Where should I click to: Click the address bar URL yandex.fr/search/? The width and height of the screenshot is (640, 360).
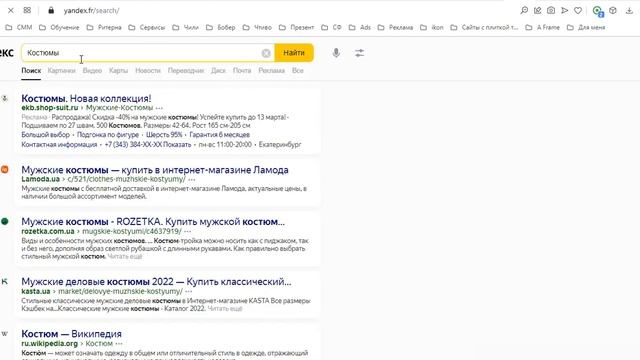(91, 11)
